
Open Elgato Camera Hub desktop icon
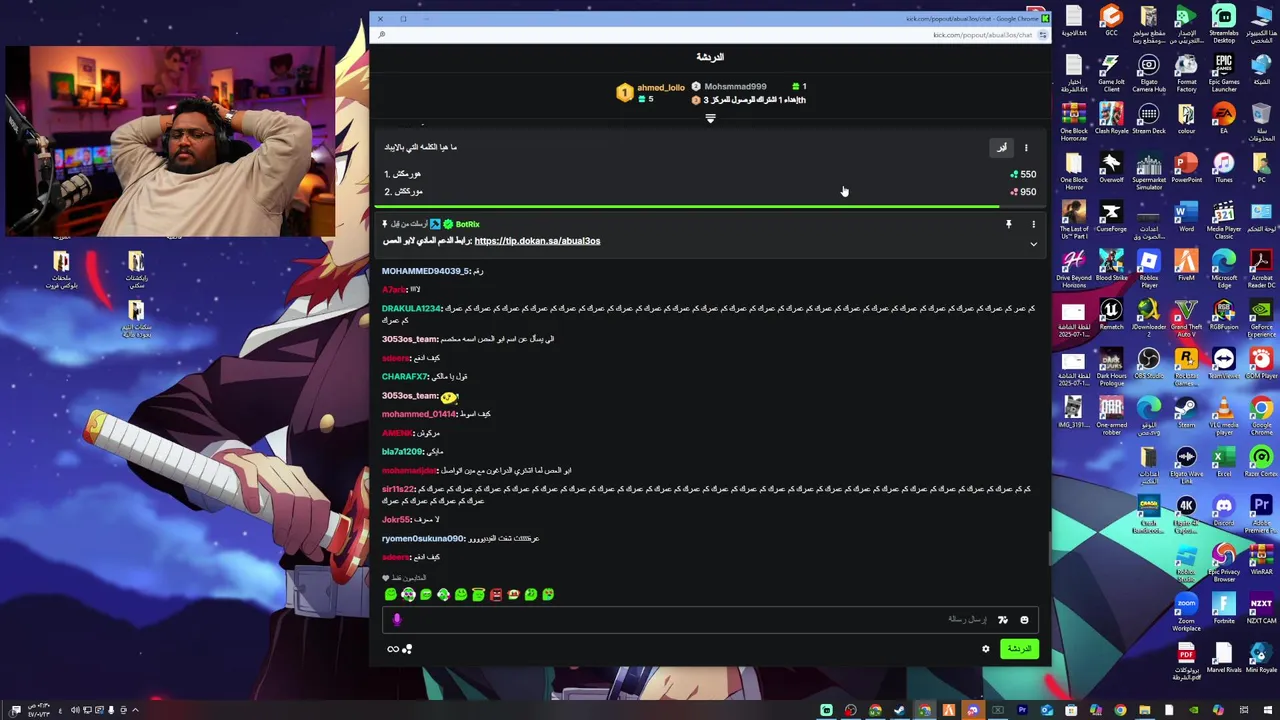1148,74
